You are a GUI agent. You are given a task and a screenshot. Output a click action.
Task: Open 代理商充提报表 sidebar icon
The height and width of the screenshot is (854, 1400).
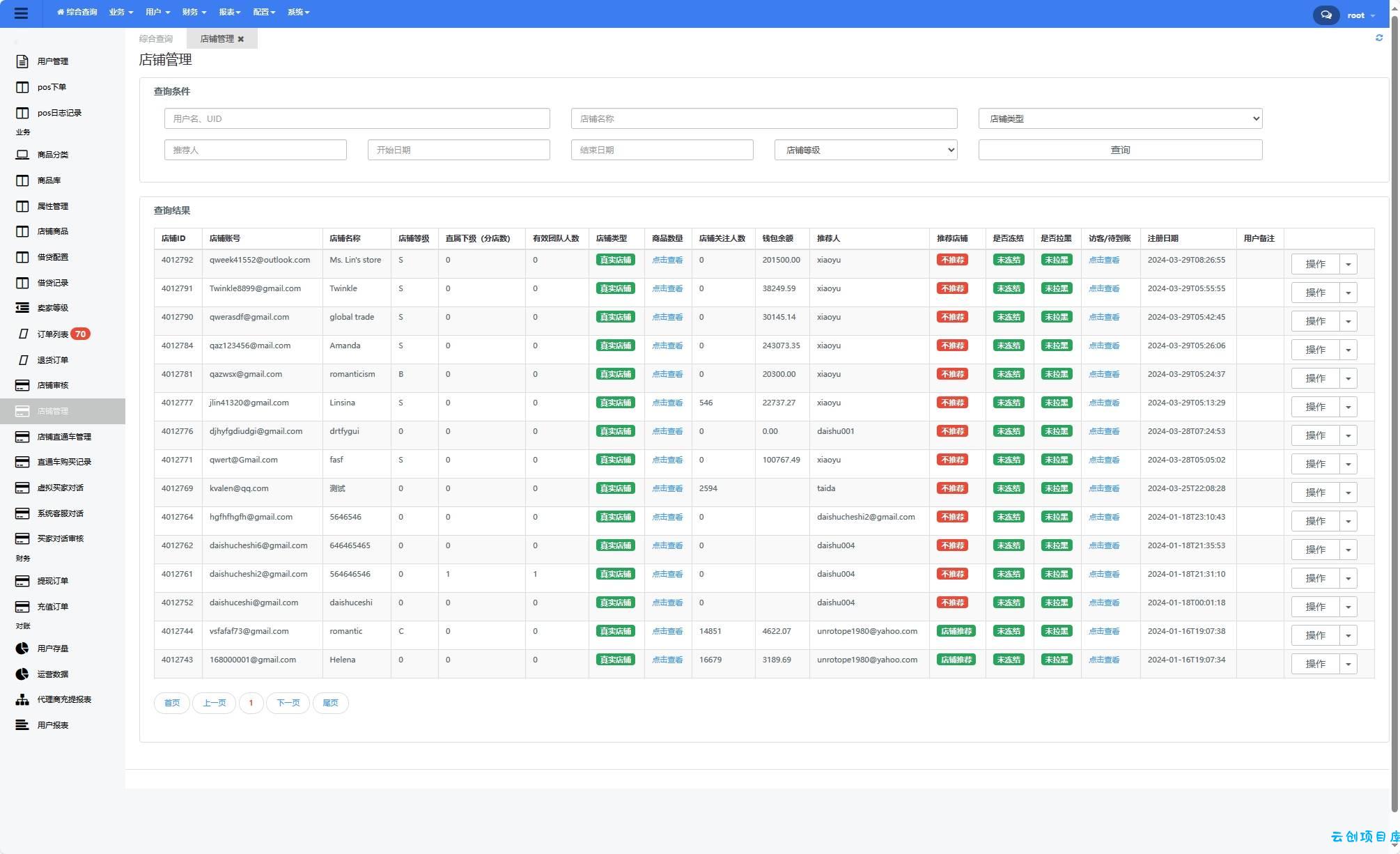(22, 699)
